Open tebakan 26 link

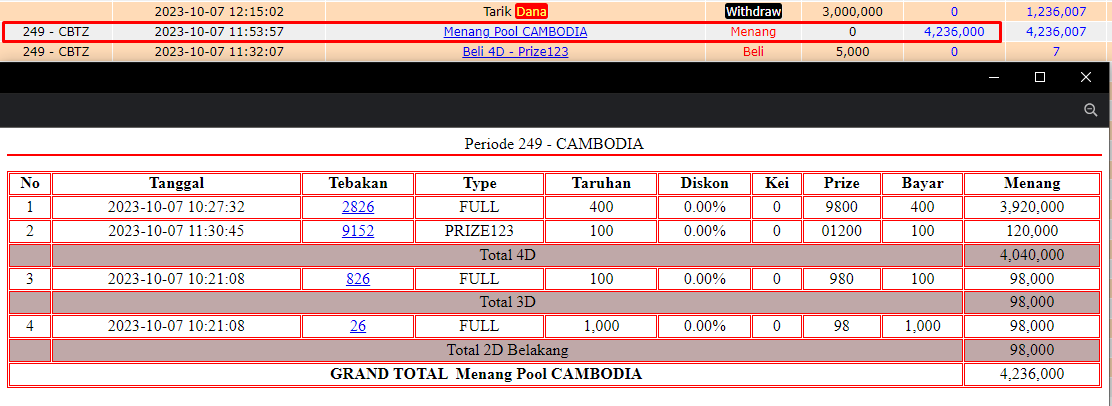[x=358, y=326]
